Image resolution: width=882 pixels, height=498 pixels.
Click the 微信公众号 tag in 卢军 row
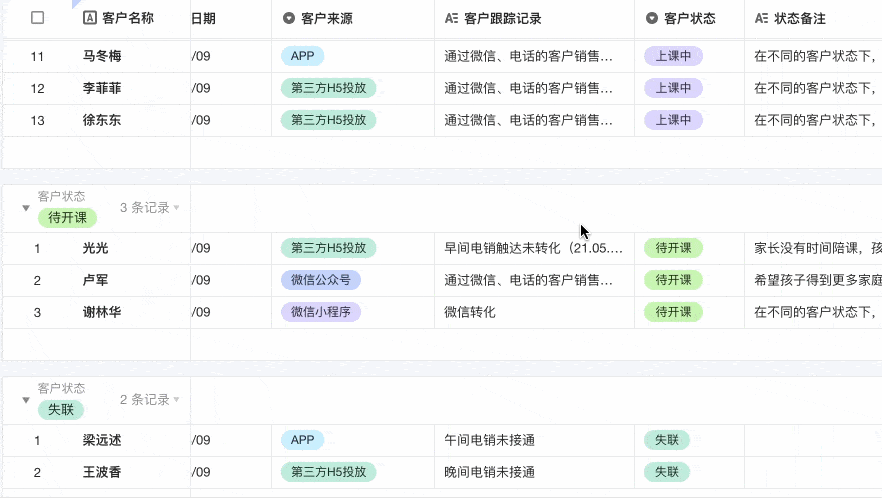pos(320,280)
